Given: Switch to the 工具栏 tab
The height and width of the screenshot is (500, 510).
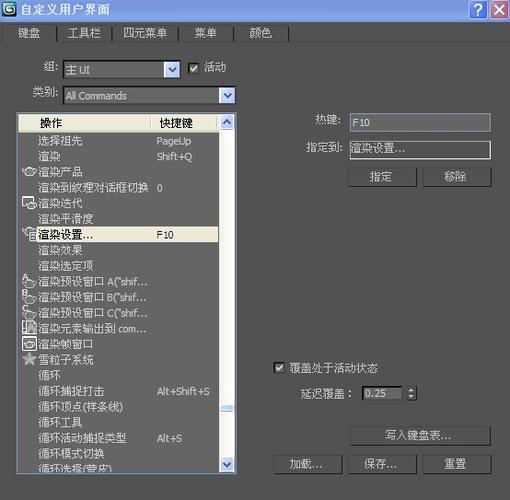Looking at the screenshot, I should [84, 33].
